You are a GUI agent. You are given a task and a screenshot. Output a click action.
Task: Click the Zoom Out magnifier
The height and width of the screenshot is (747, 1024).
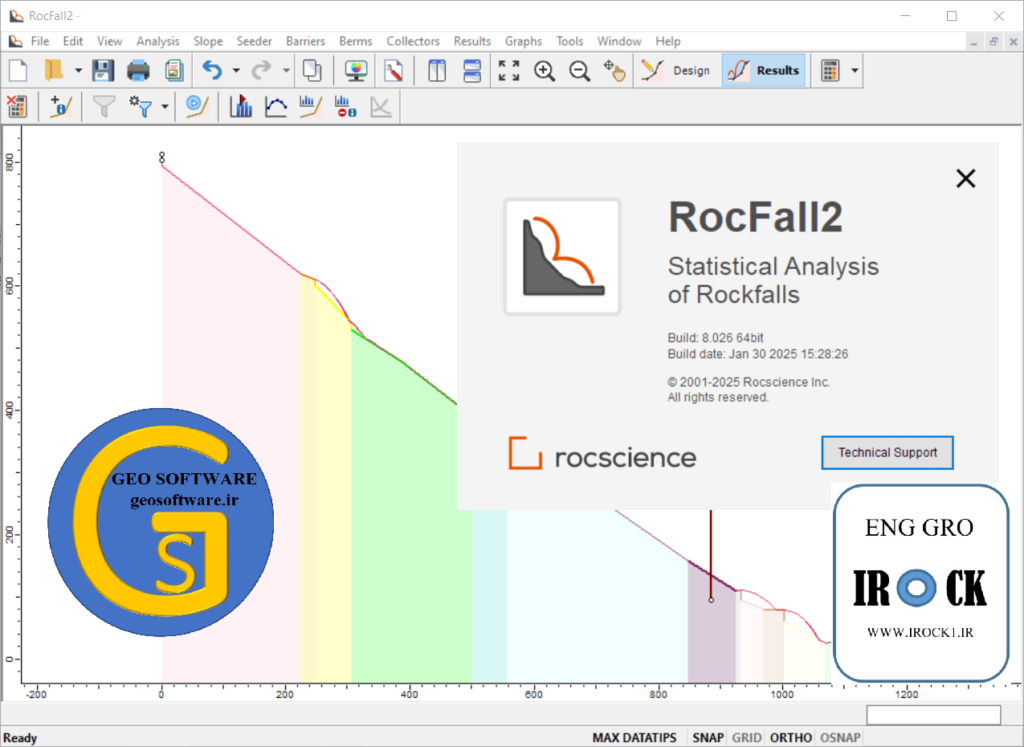pos(579,70)
